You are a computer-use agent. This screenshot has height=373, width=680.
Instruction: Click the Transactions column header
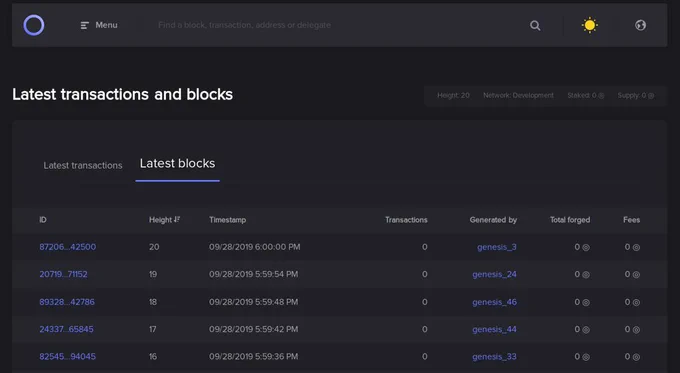[x=406, y=220]
